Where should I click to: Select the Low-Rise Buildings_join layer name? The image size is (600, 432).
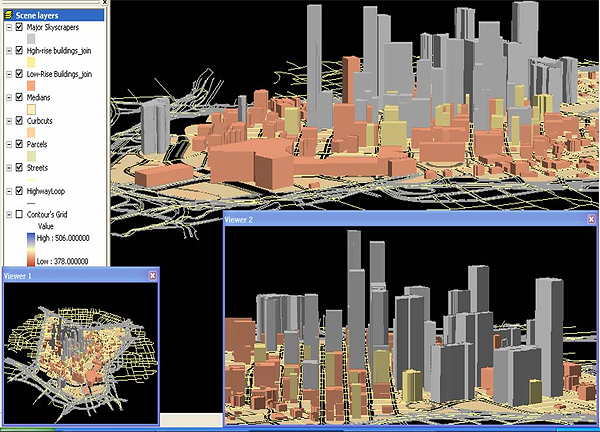pos(59,74)
